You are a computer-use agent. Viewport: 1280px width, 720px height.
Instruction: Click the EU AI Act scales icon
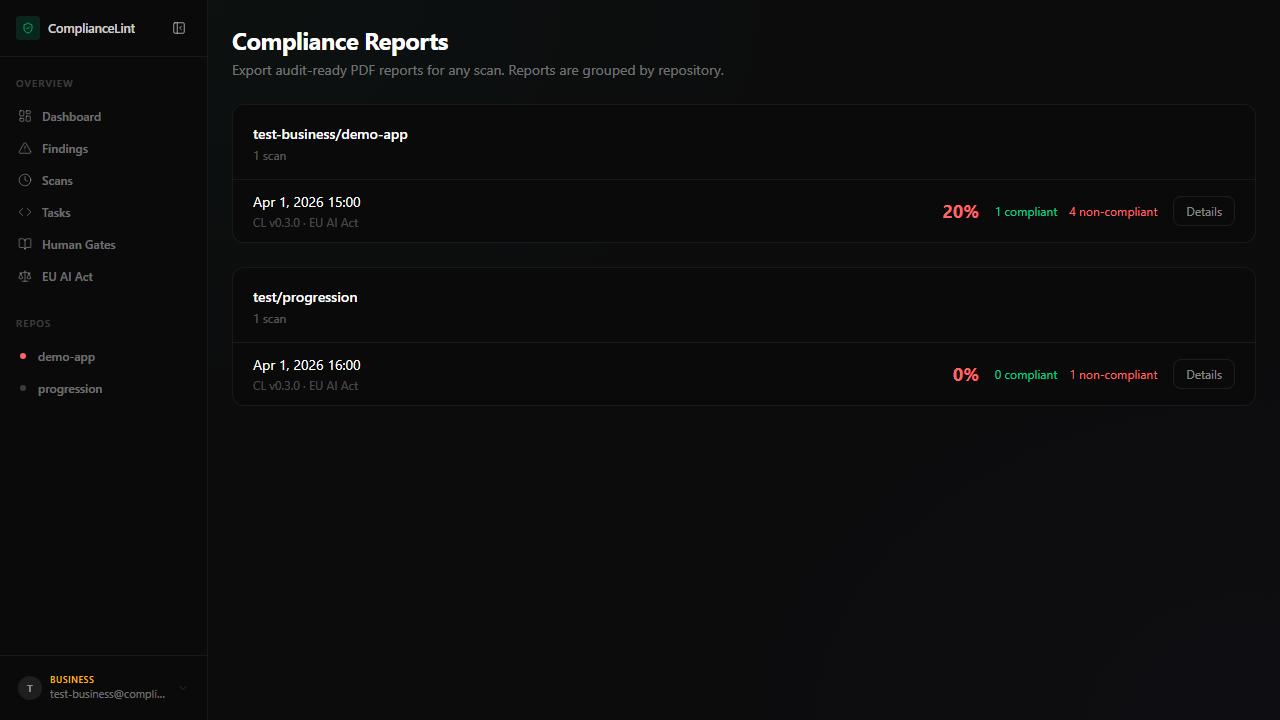click(25, 277)
